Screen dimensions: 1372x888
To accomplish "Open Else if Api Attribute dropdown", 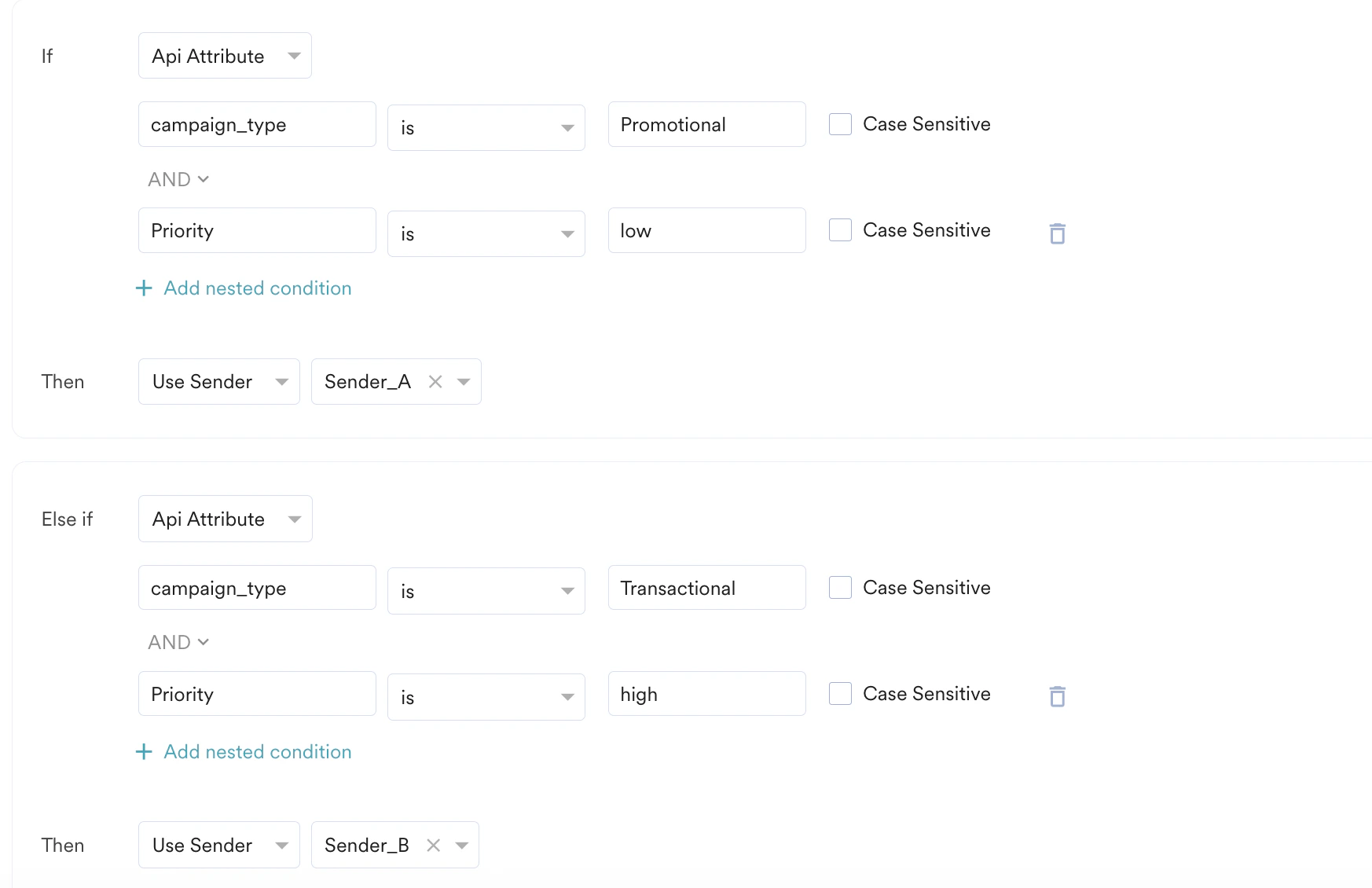I will tap(225, 519).
